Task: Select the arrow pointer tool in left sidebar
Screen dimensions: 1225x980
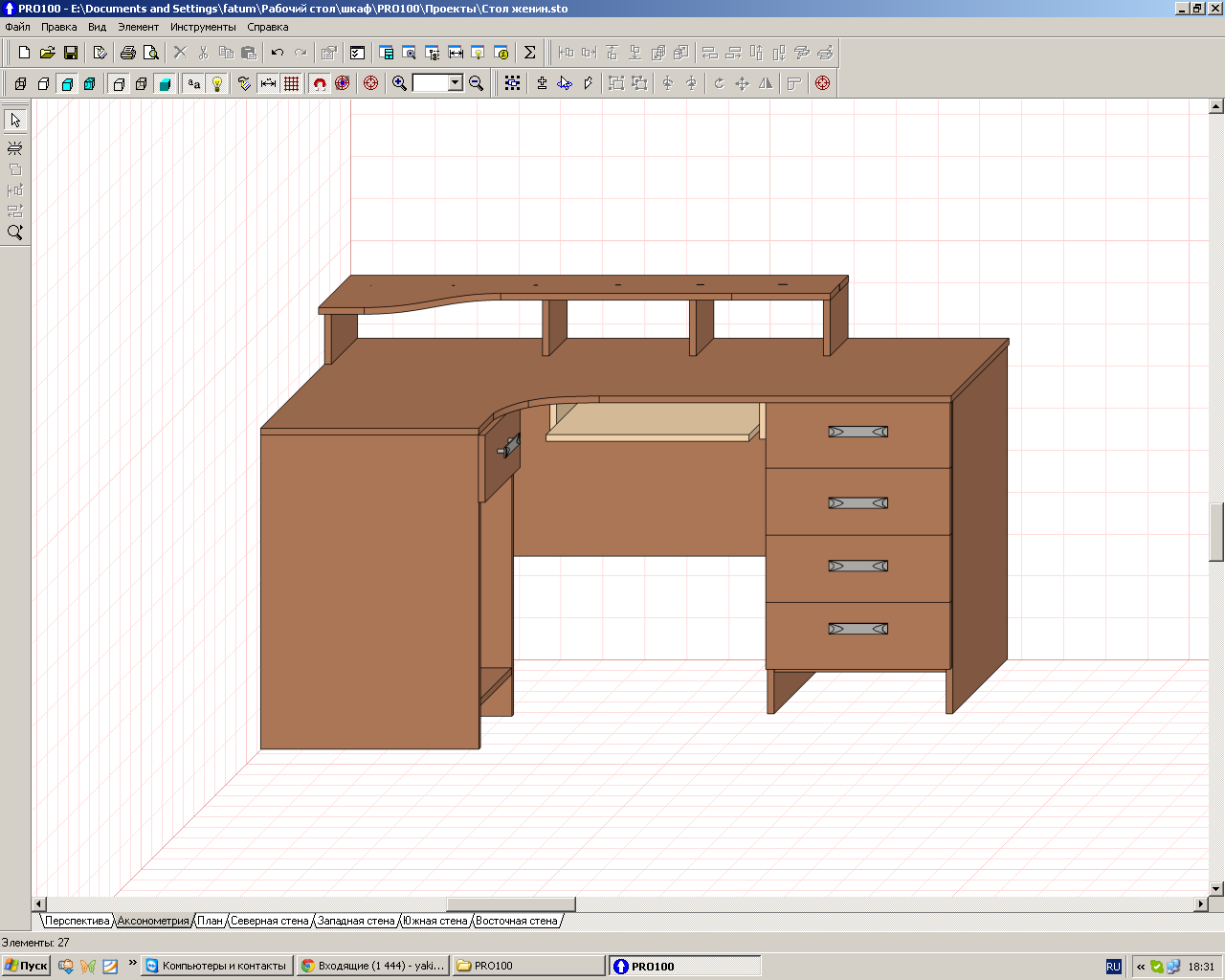Action: (15, 121)
